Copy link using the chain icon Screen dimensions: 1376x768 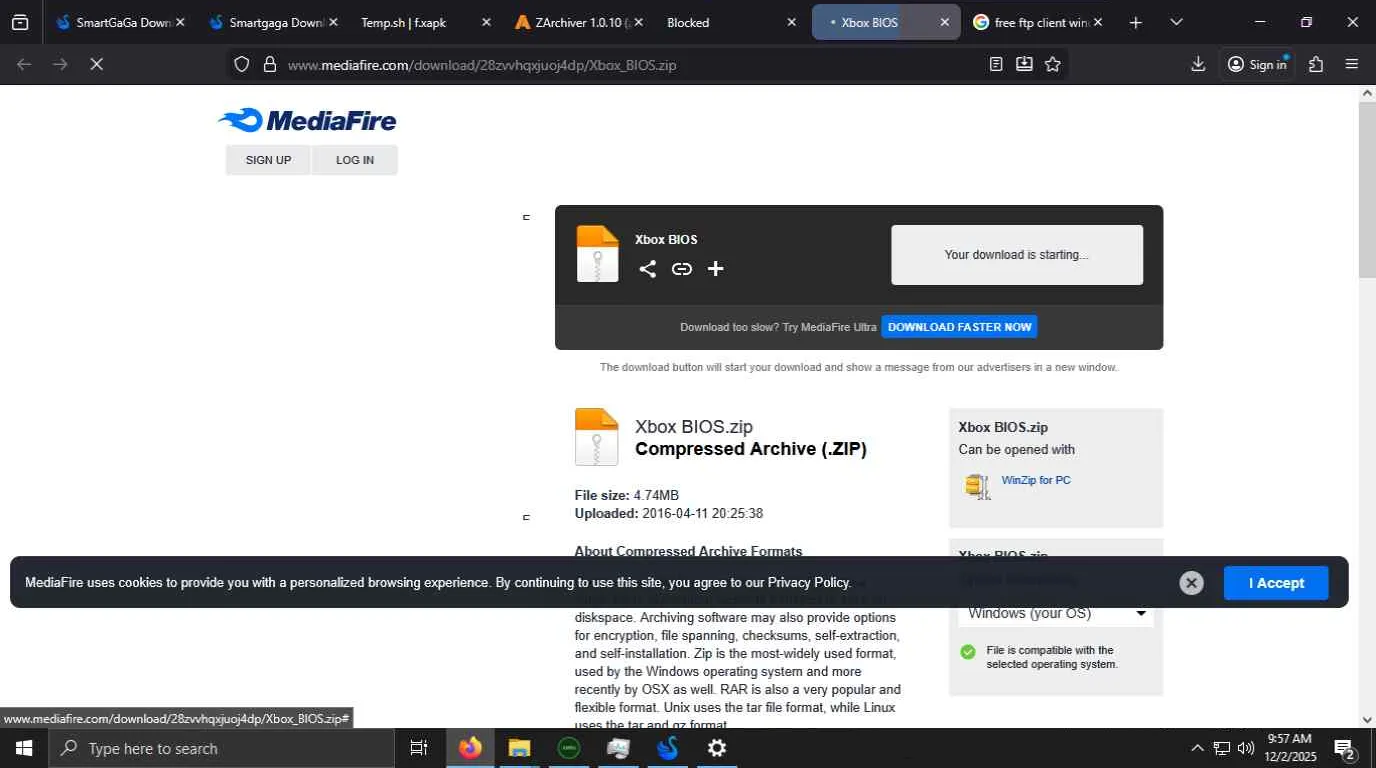tap(682, 268)
